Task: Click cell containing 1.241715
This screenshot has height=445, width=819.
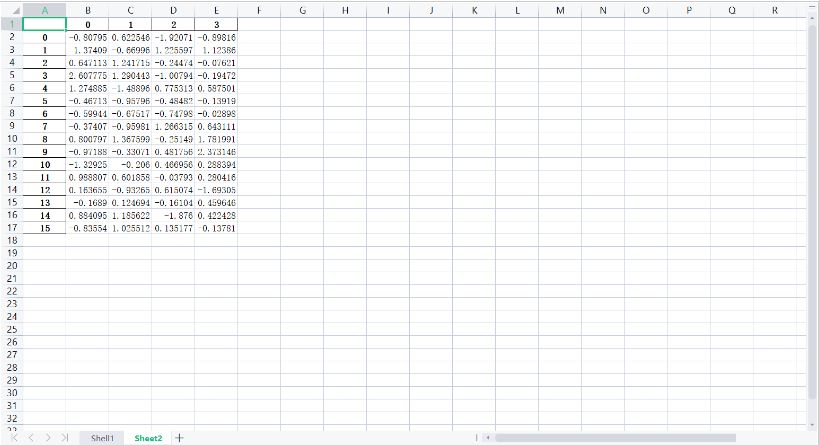Action: click(130, 63)
